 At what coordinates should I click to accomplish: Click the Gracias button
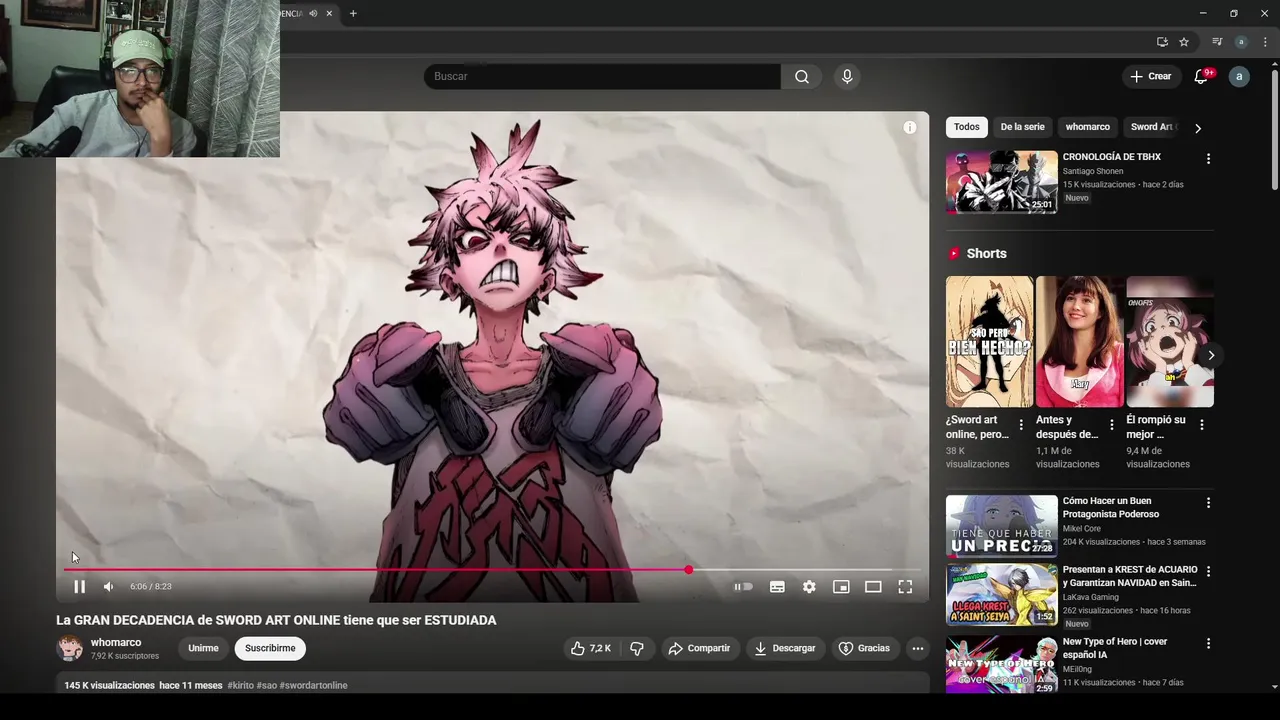(x=864, y=648)
